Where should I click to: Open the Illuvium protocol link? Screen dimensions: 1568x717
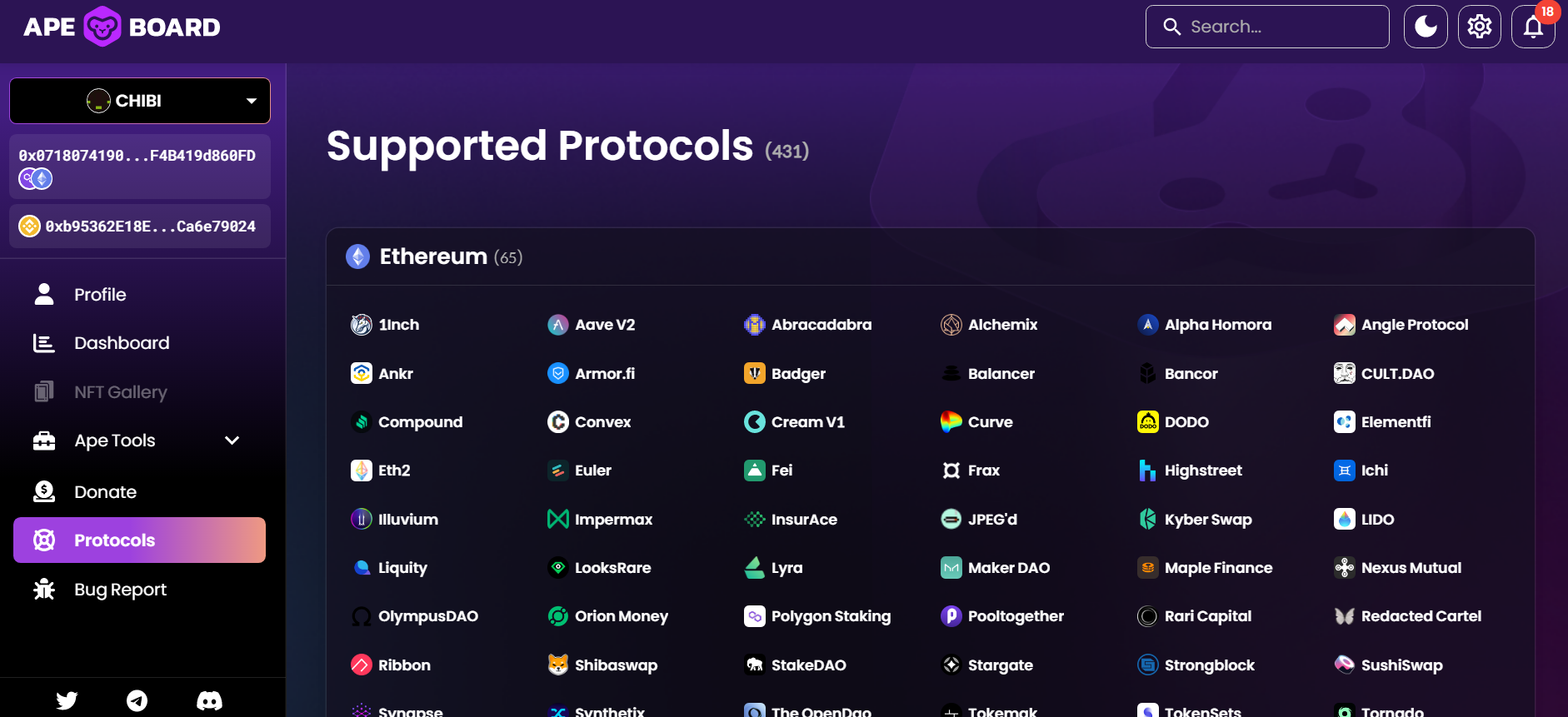(394, 520)
